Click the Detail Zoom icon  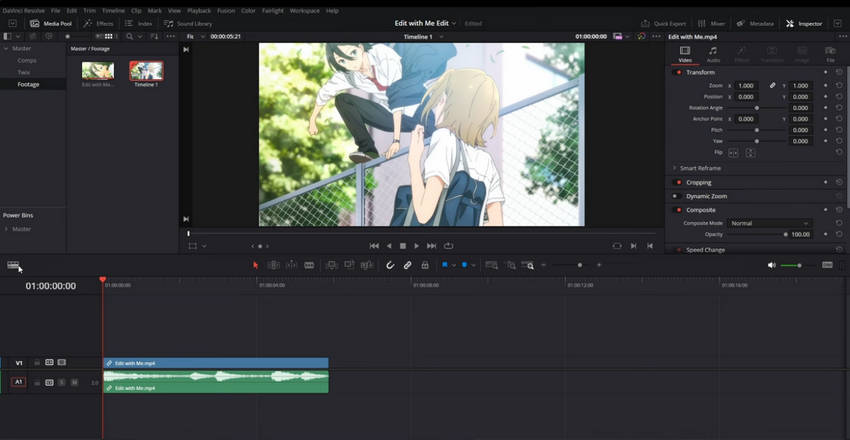(511, 265)
